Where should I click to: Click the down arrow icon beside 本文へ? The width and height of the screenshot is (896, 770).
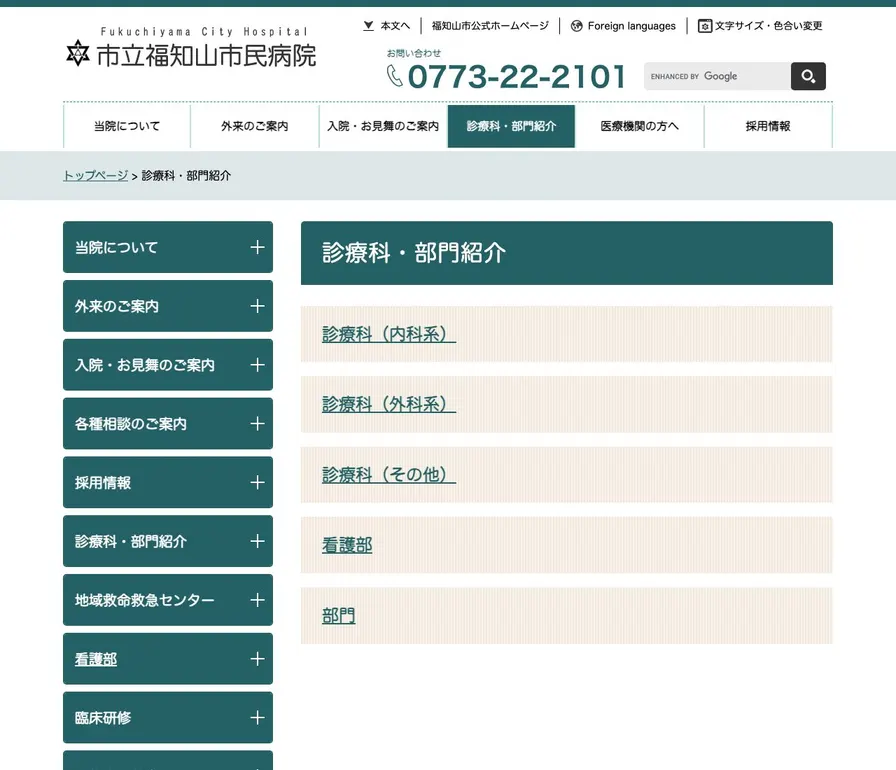point(369,26)
